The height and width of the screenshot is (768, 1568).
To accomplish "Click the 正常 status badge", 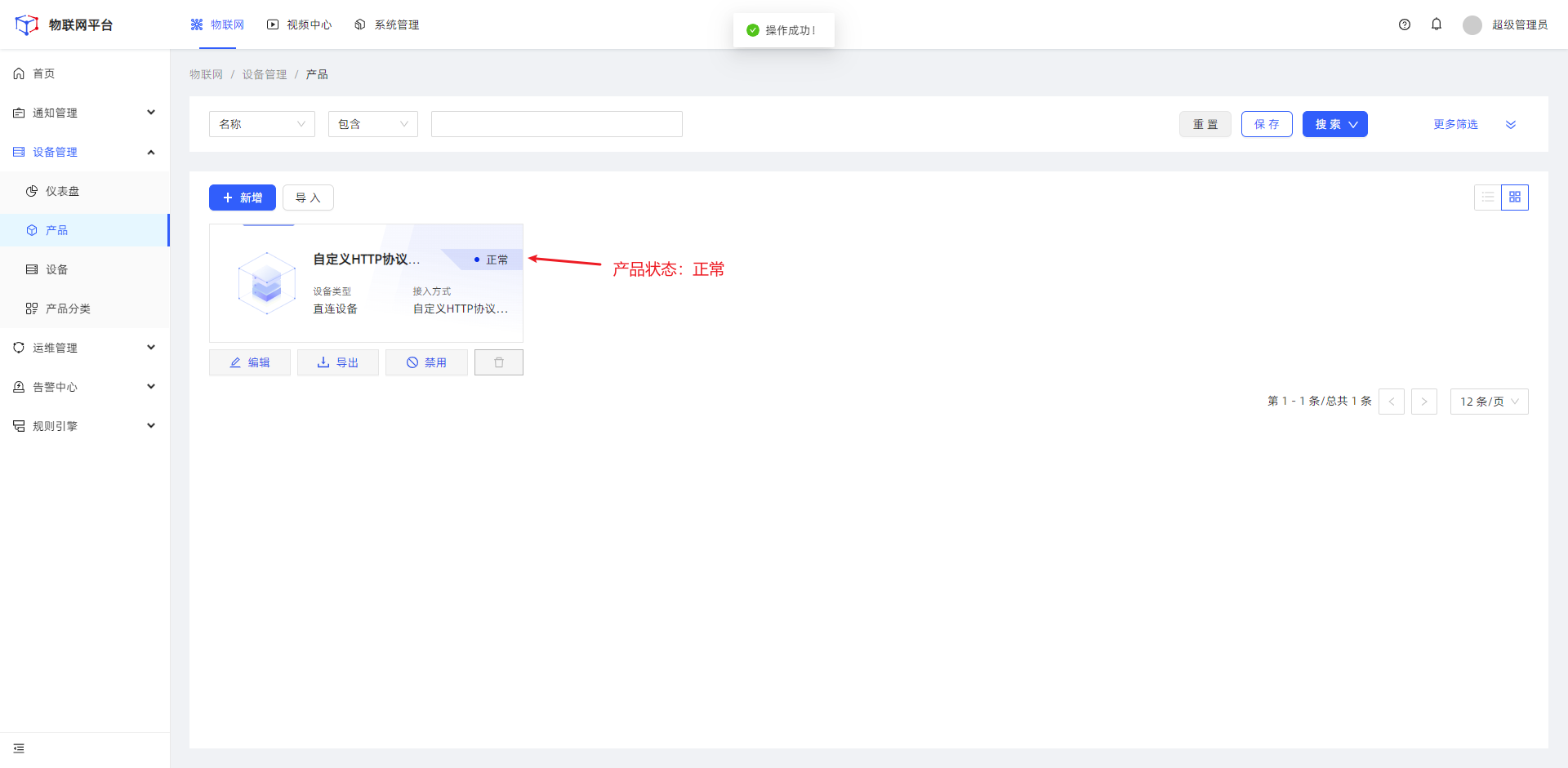I will (x=491, y=260).
